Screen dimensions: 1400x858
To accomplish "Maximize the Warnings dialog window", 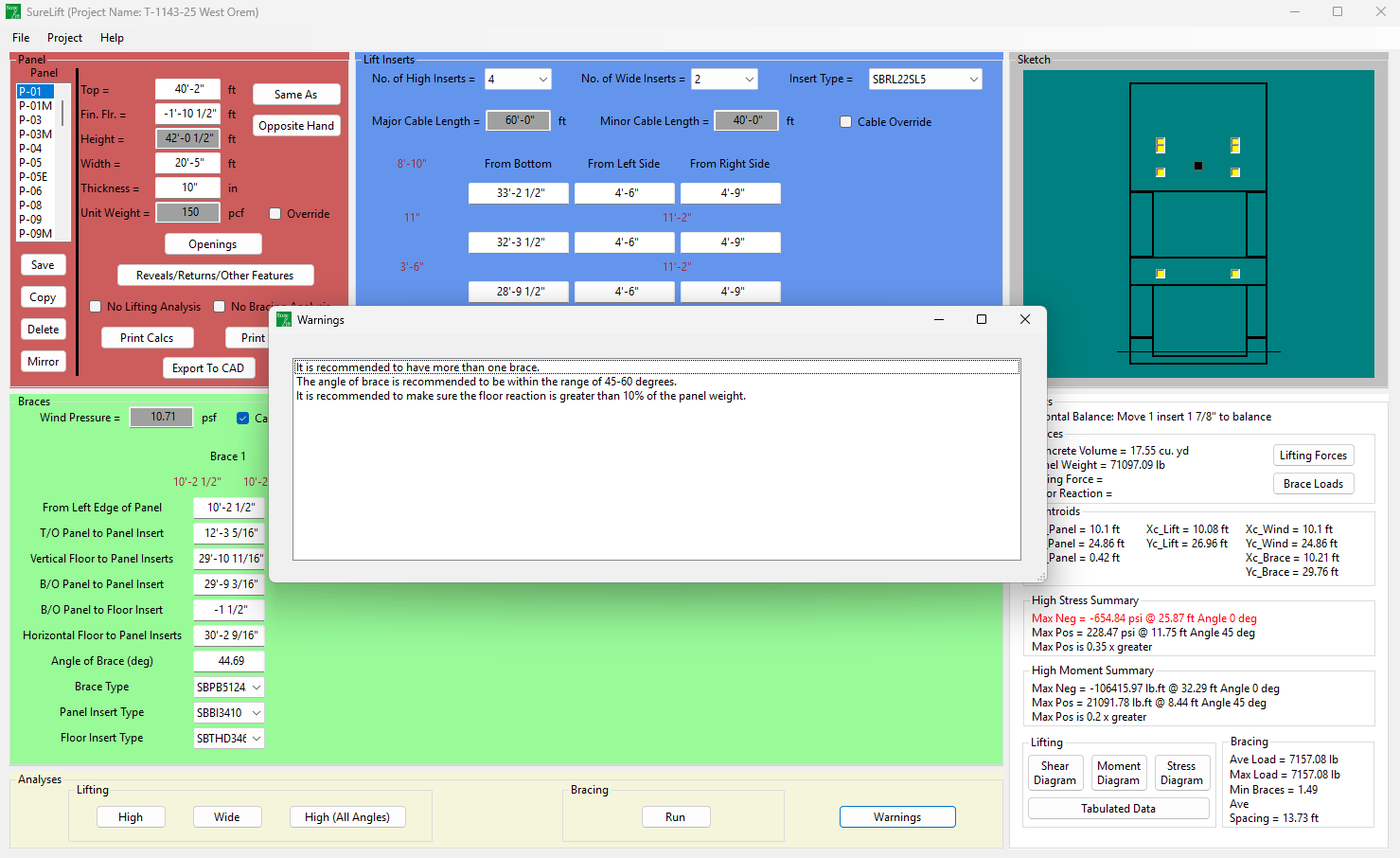I will 982,320.
